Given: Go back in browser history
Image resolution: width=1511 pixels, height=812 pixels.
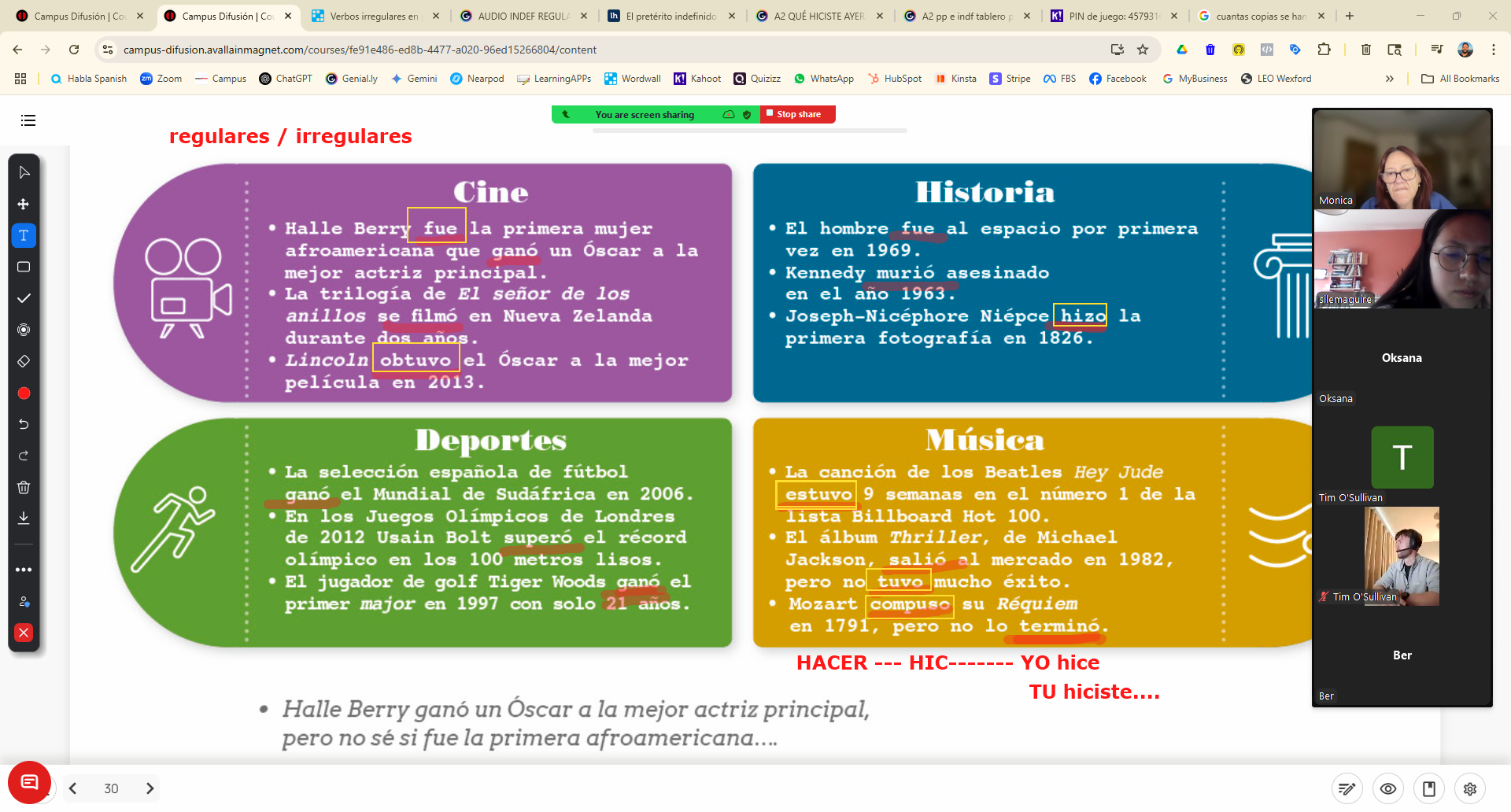Looking at the screenshot, I should (x=17, y=50).
